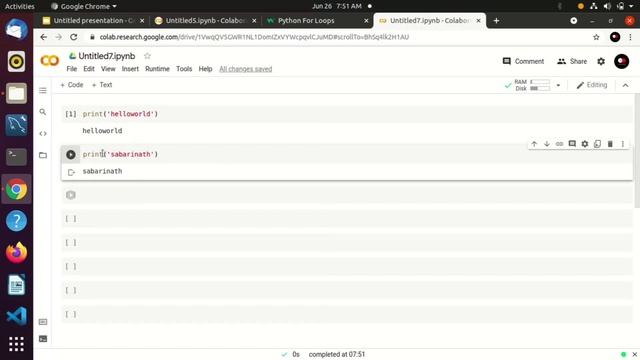Open the user account avatar

point(622,61)
